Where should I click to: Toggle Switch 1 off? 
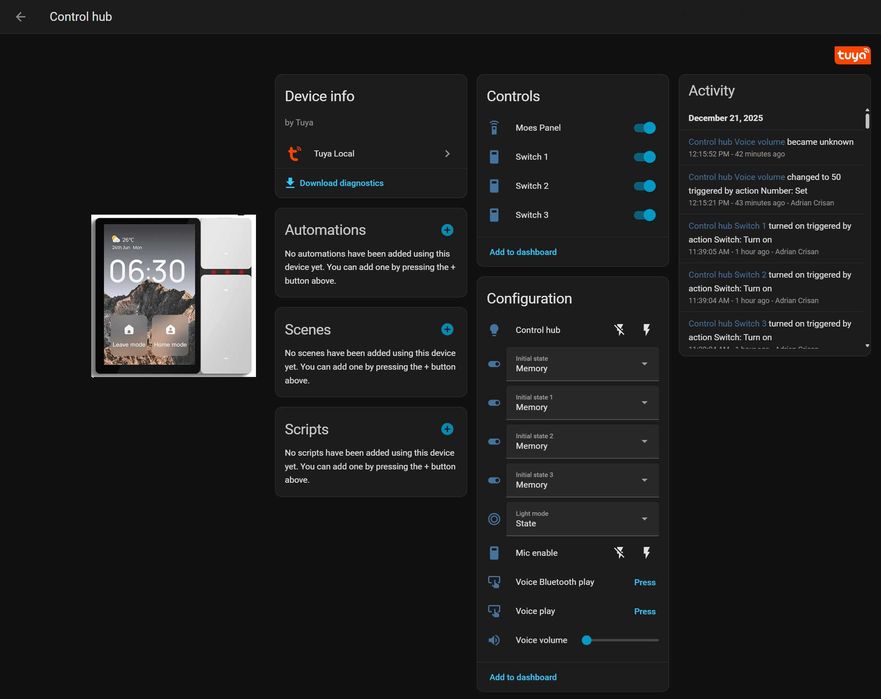coord(645,157)
